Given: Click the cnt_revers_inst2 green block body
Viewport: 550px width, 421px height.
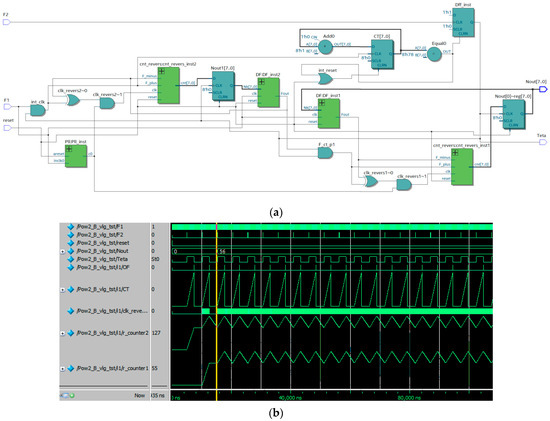Looking at the screenshot, I should tap(169, 86).
